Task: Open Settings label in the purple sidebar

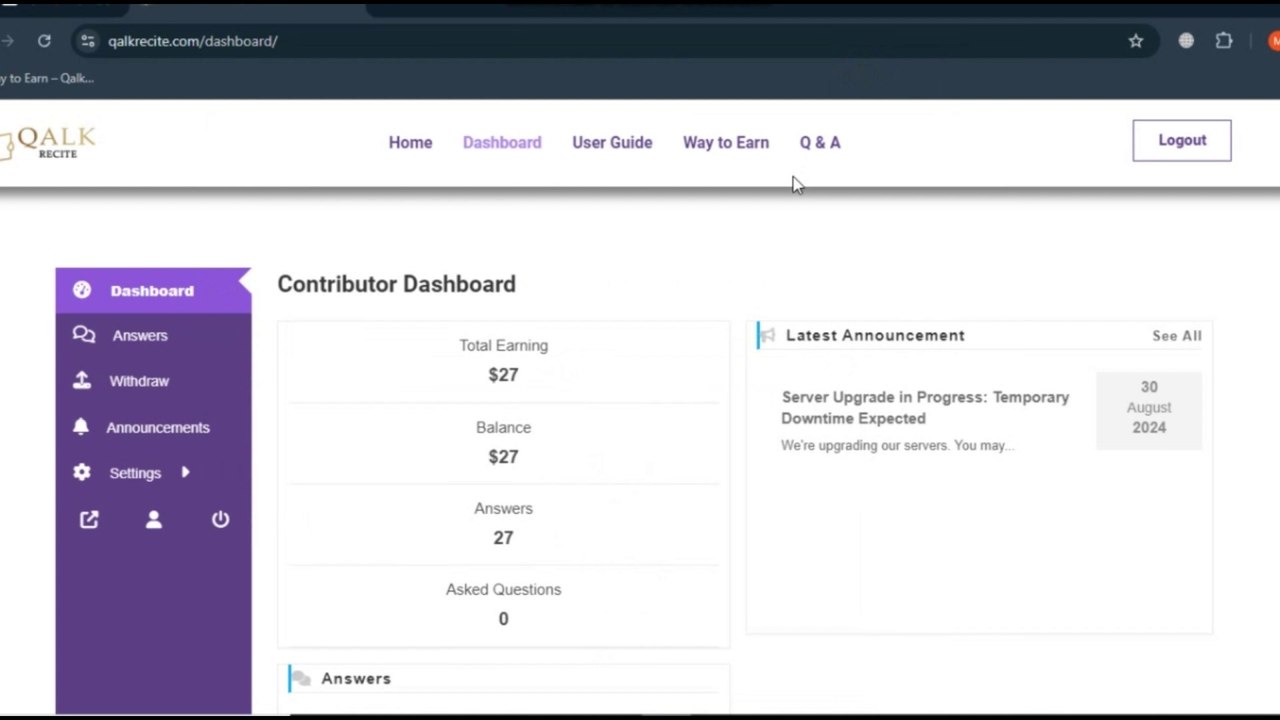Action: (x=135, y=473)
